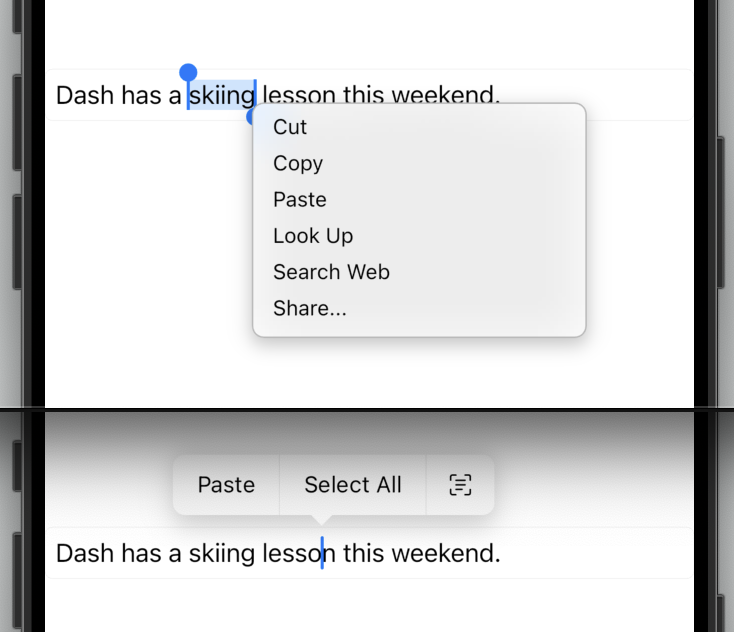Image resolution: width=734 pixels, height=632 pixels.
Task: Choose Look Up for the selected word
Action: [x=313, y=236]
